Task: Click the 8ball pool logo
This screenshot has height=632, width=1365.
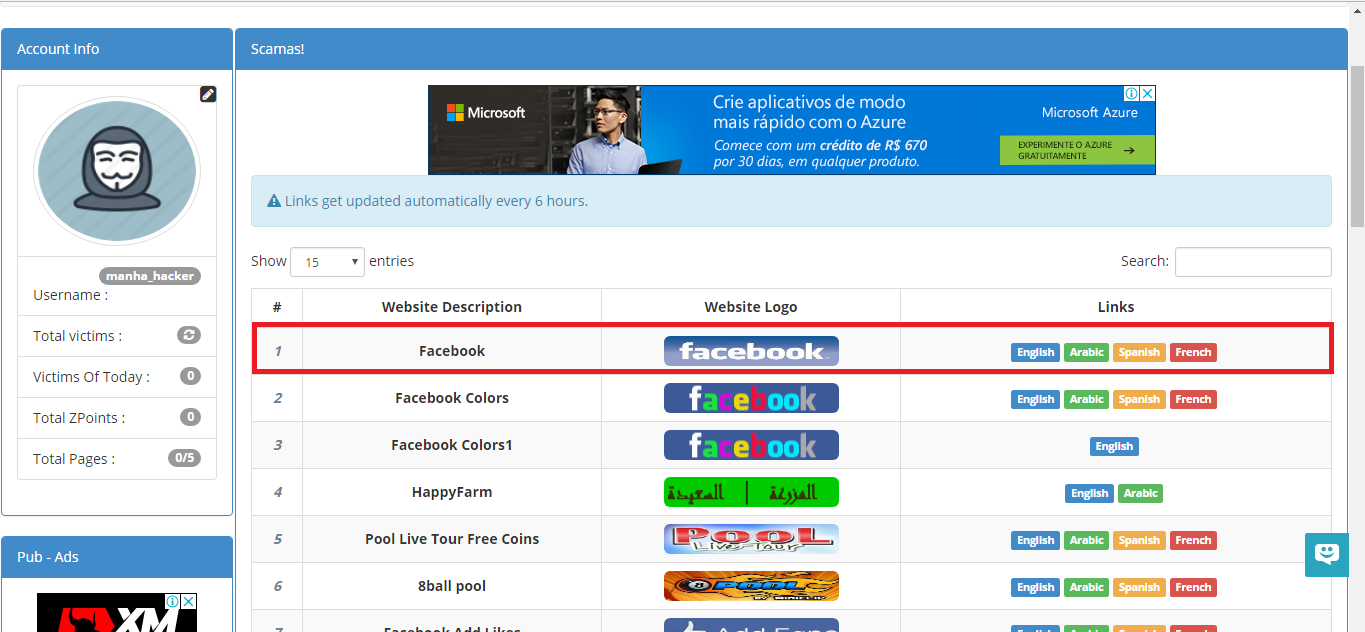Action: point(751,586)
